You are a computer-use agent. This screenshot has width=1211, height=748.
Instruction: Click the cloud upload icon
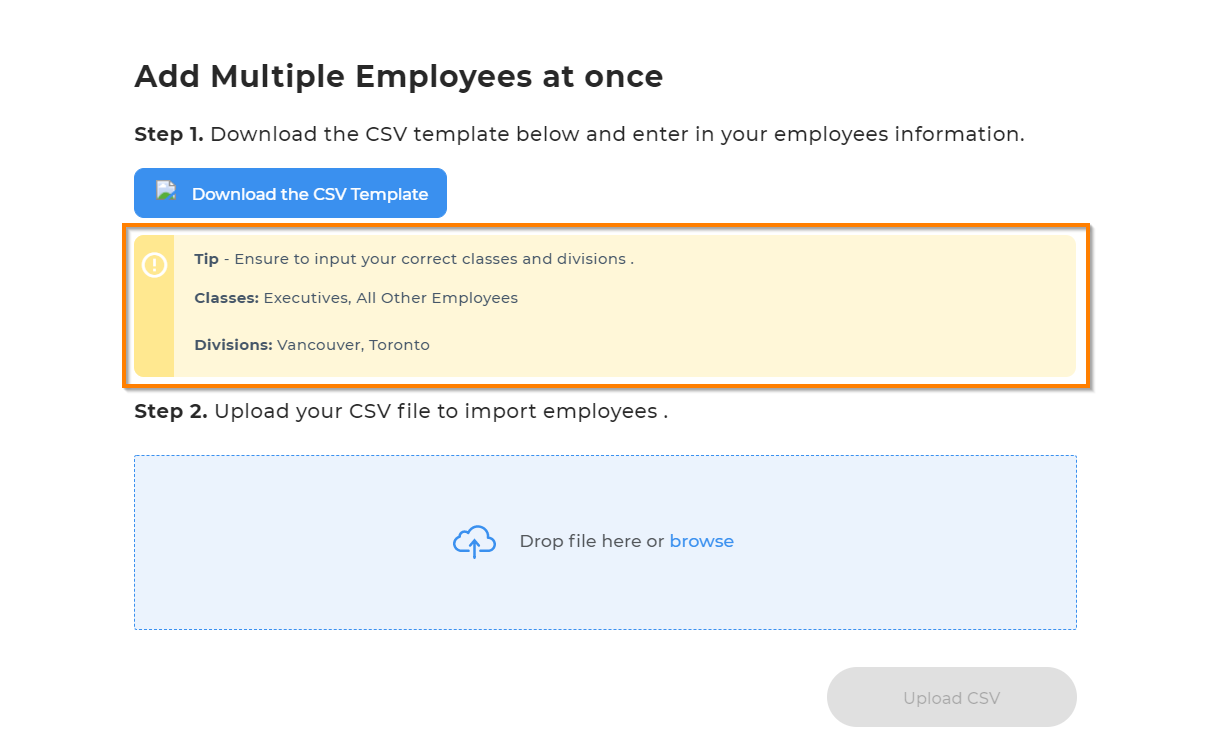[474, 541]
